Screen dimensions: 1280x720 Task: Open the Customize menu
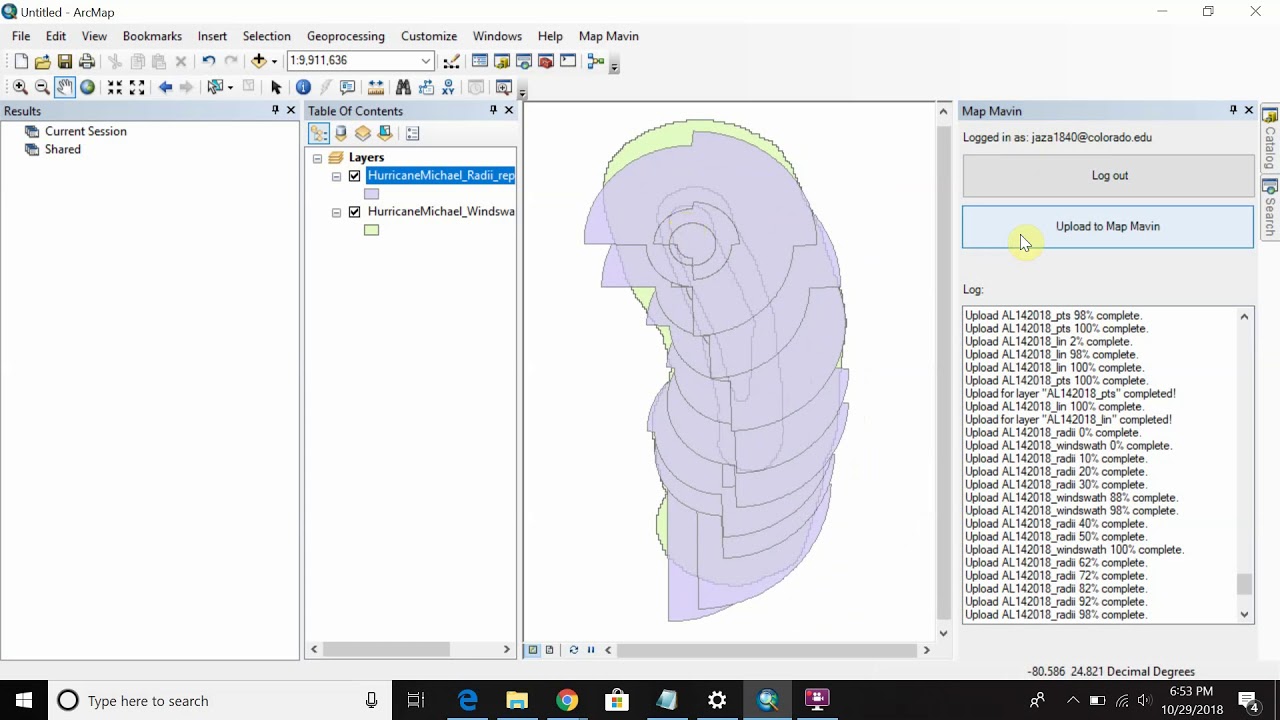point(429,36)
